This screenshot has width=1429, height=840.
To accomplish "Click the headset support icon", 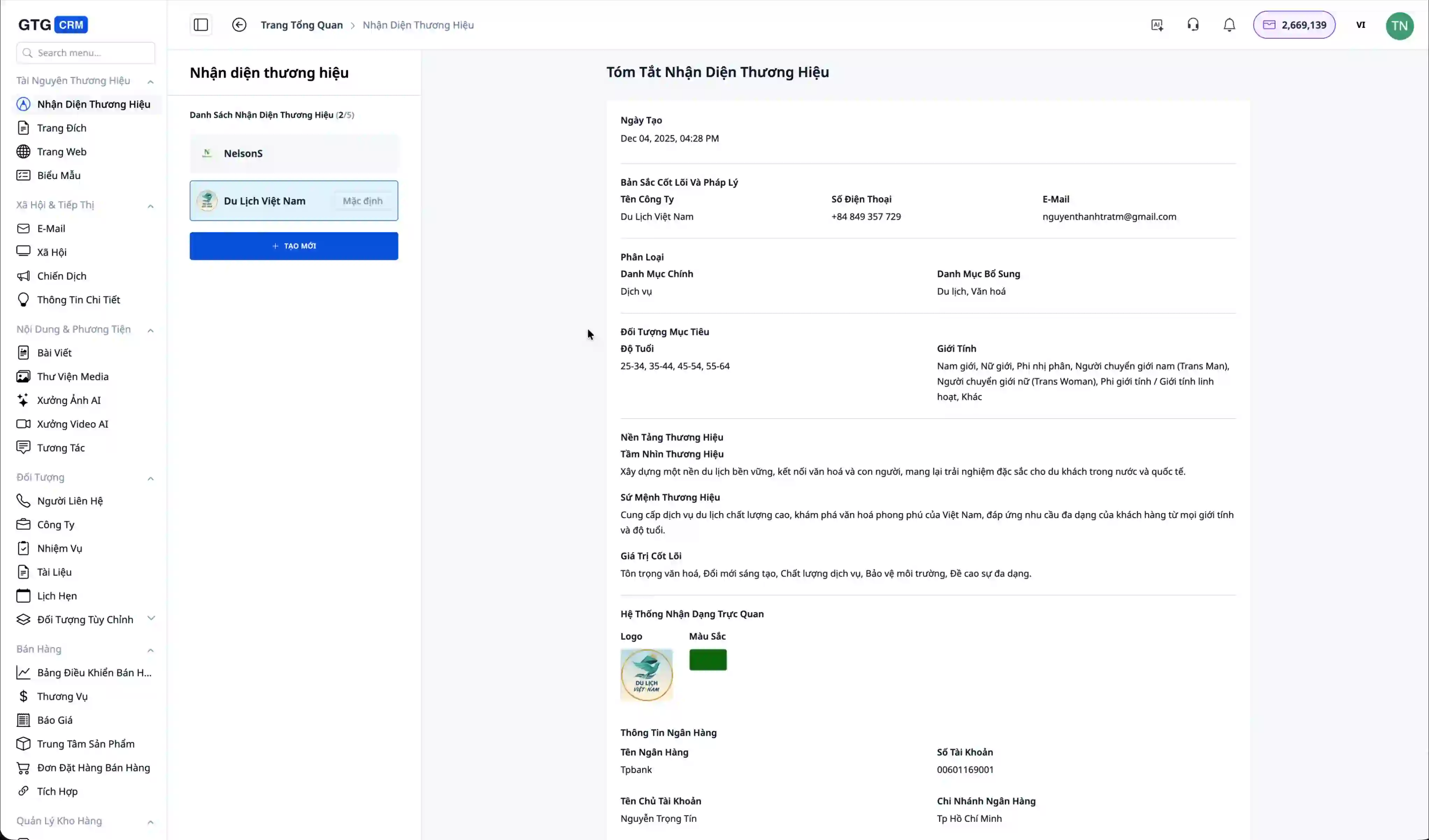I will [1193, 25].
